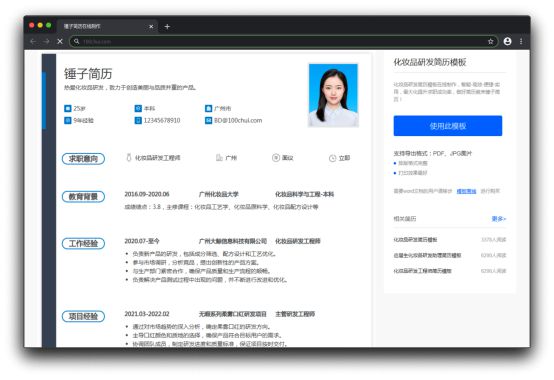
Task: Click the browser back arrow
Action: (x=33, y=41)
